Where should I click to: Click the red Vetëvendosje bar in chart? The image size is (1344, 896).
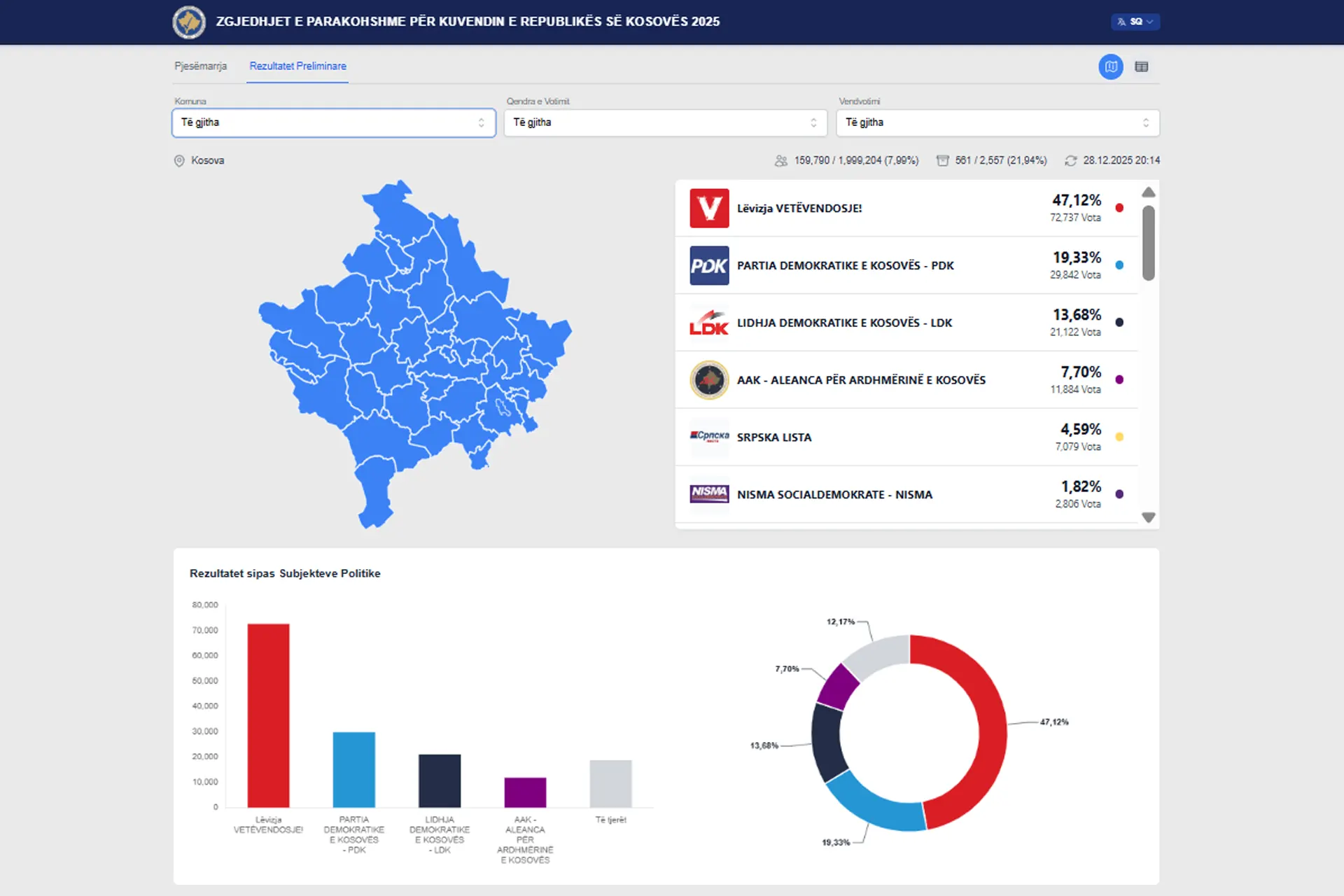268,715
